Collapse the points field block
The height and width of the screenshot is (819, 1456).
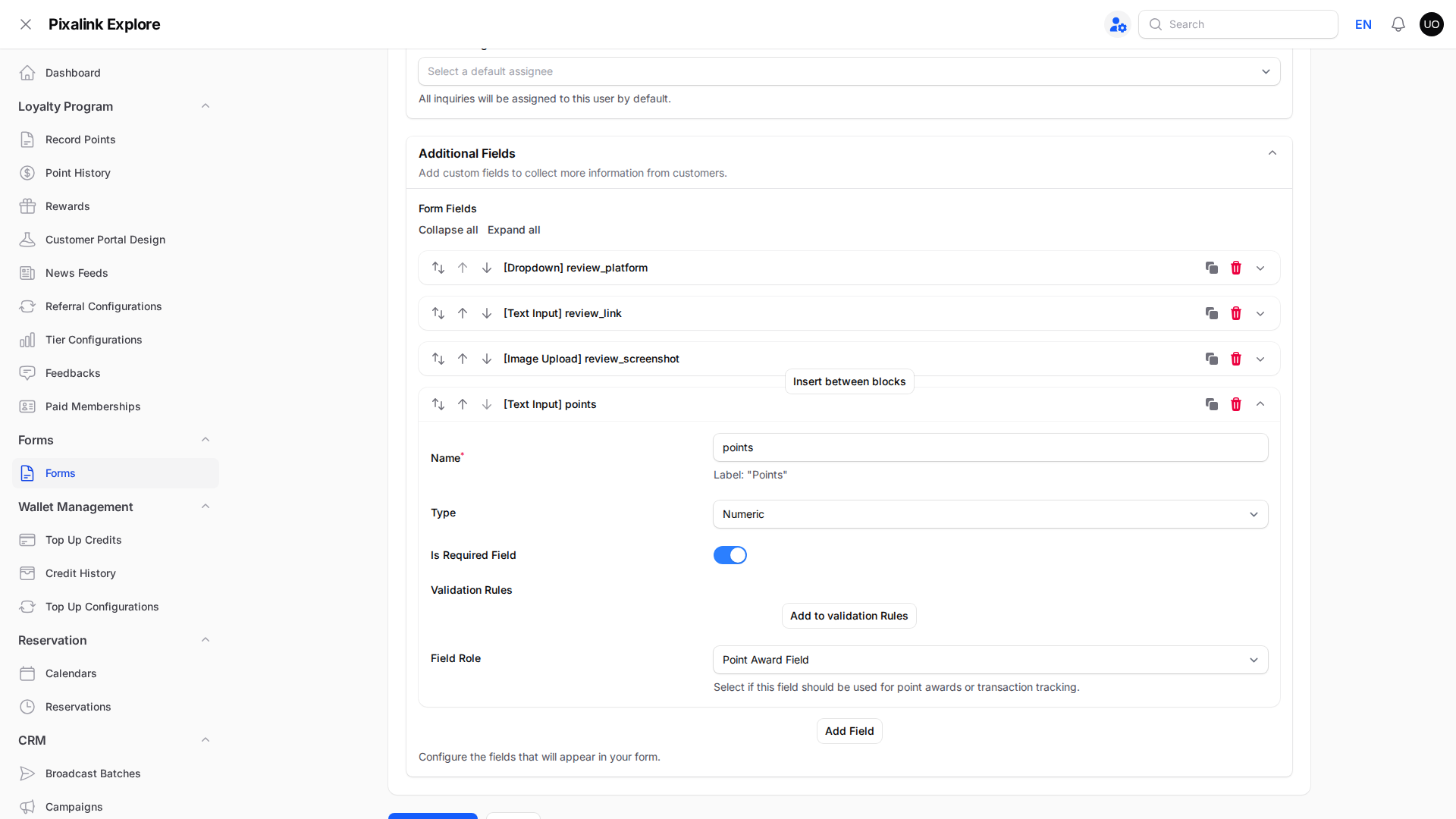1260,404
